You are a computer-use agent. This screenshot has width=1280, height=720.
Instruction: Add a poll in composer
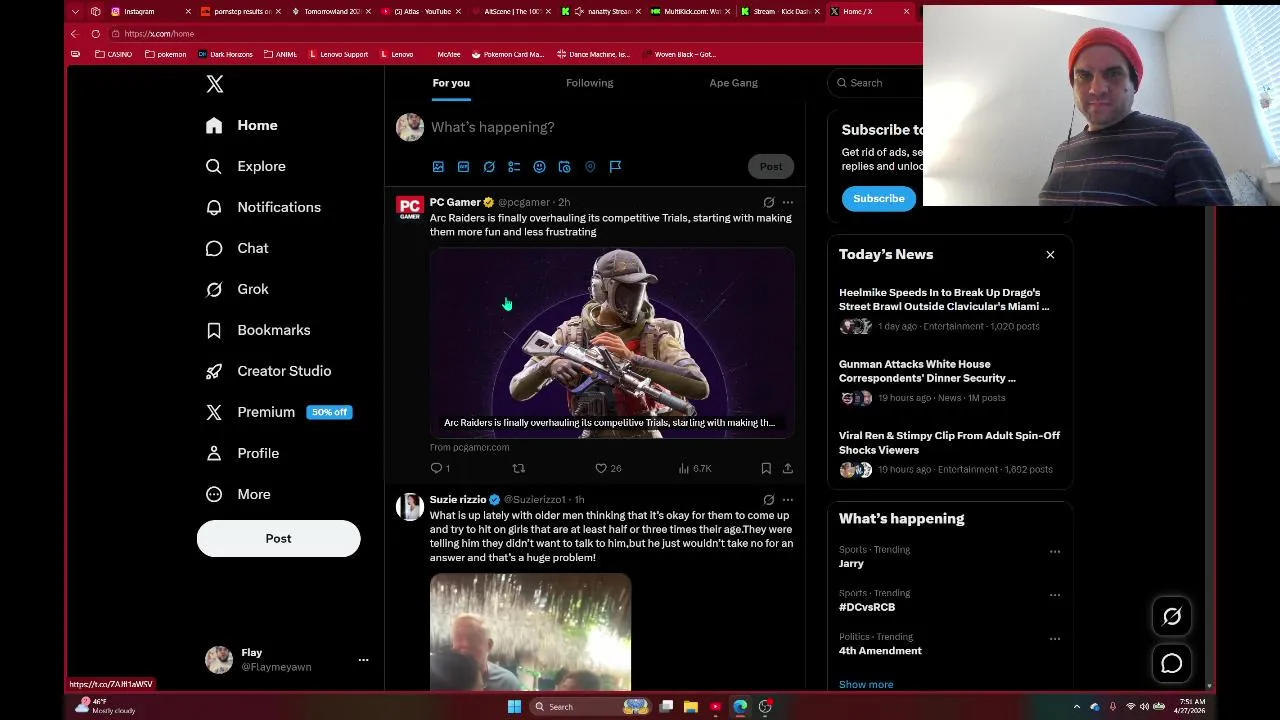[x=514, y=167]
